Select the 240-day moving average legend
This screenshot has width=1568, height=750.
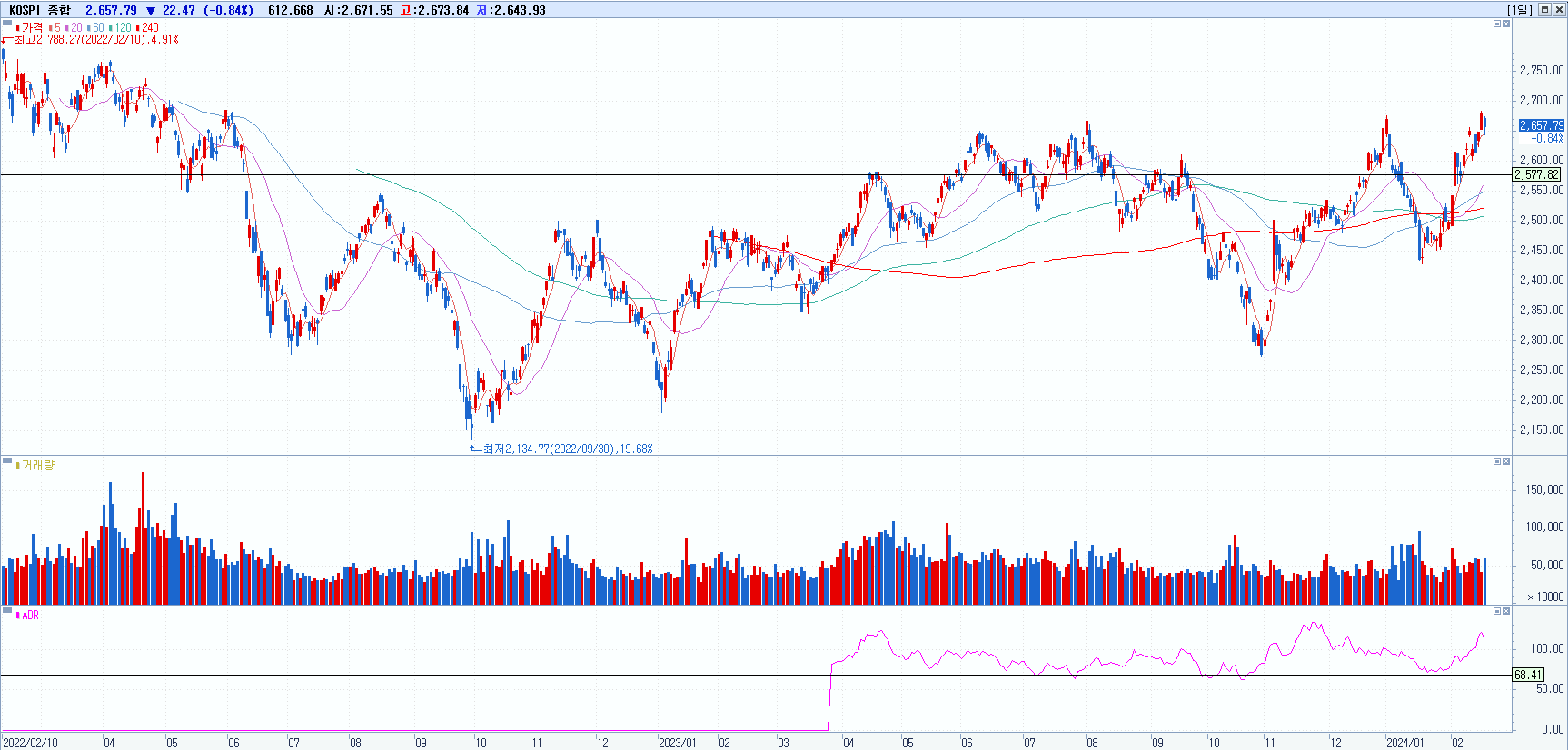148,28
